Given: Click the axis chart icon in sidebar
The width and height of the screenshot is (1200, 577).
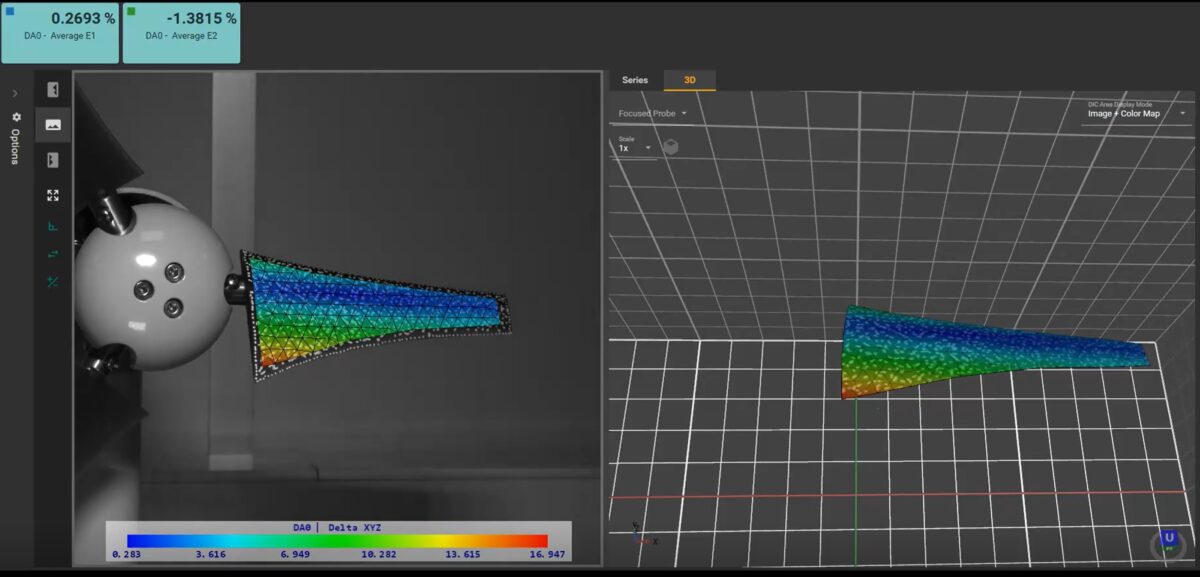Looking at the screenshot, I should [x=53, y=226].
